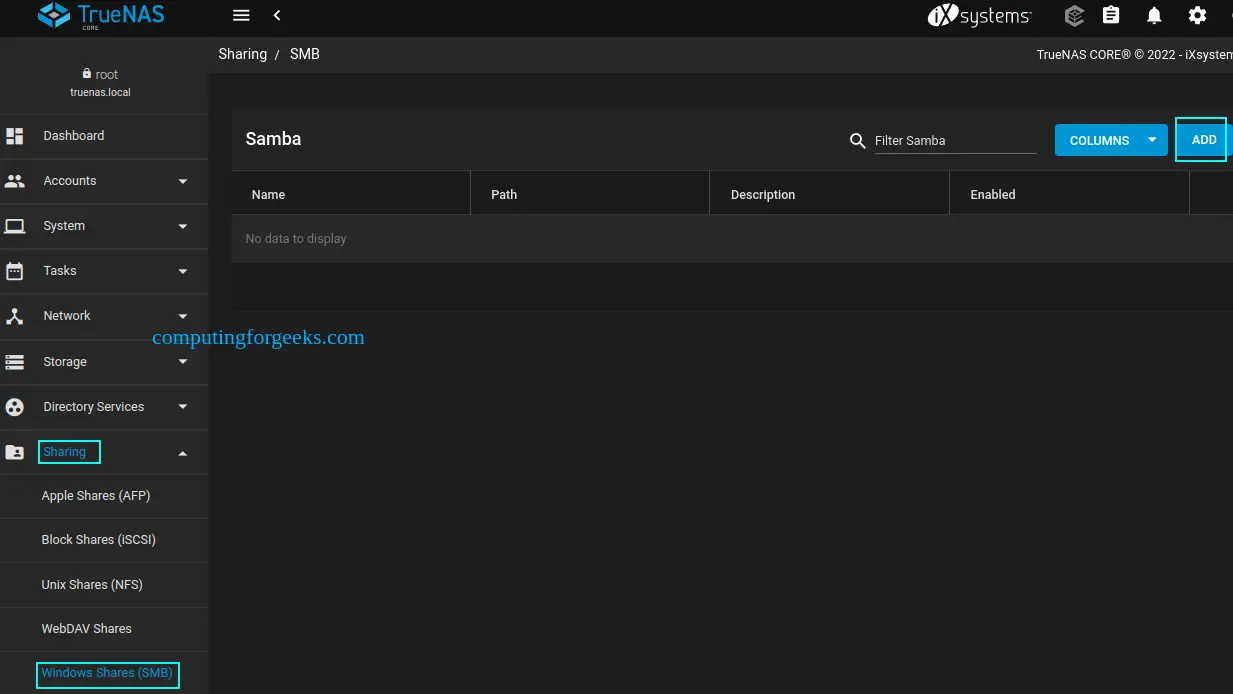Open the notifications bell
Image resolution: width=1233 pixels, height=694 pixels.
tap(1154, 15)
